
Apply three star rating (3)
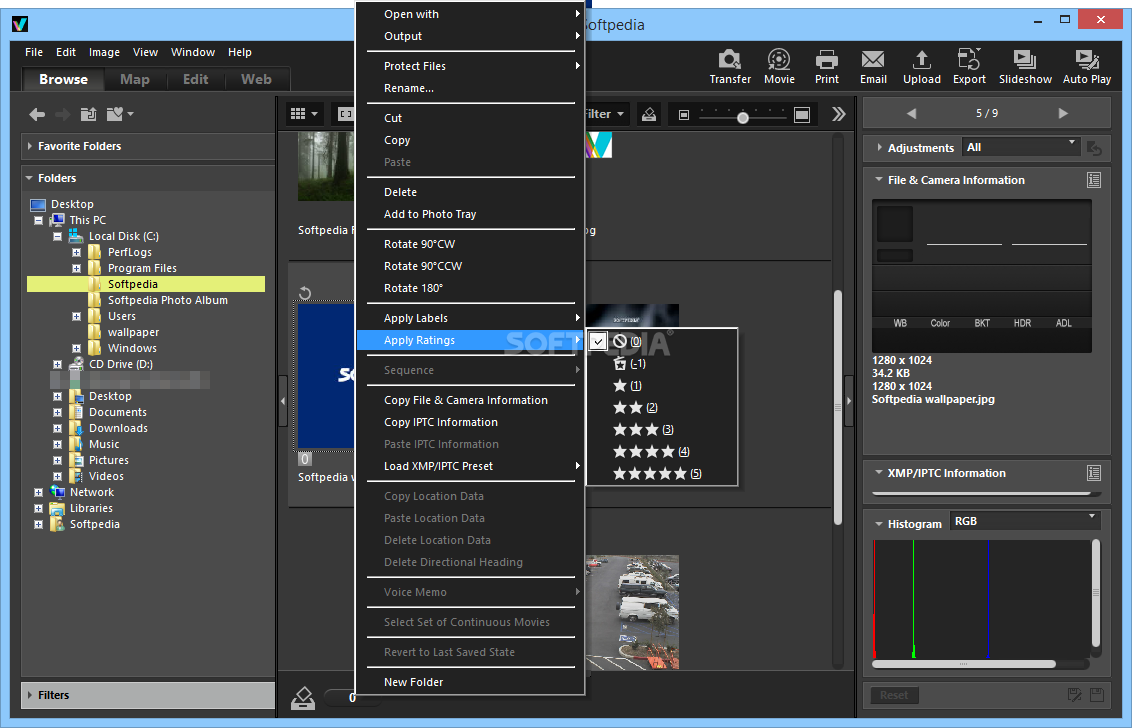pos(643,430)
